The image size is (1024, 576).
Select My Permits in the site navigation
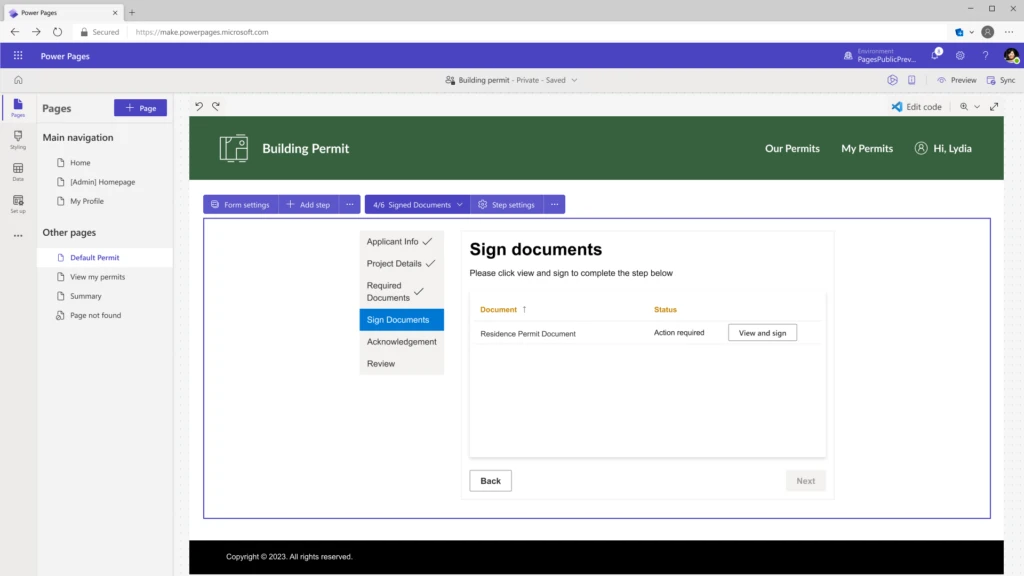pos(866,148)
